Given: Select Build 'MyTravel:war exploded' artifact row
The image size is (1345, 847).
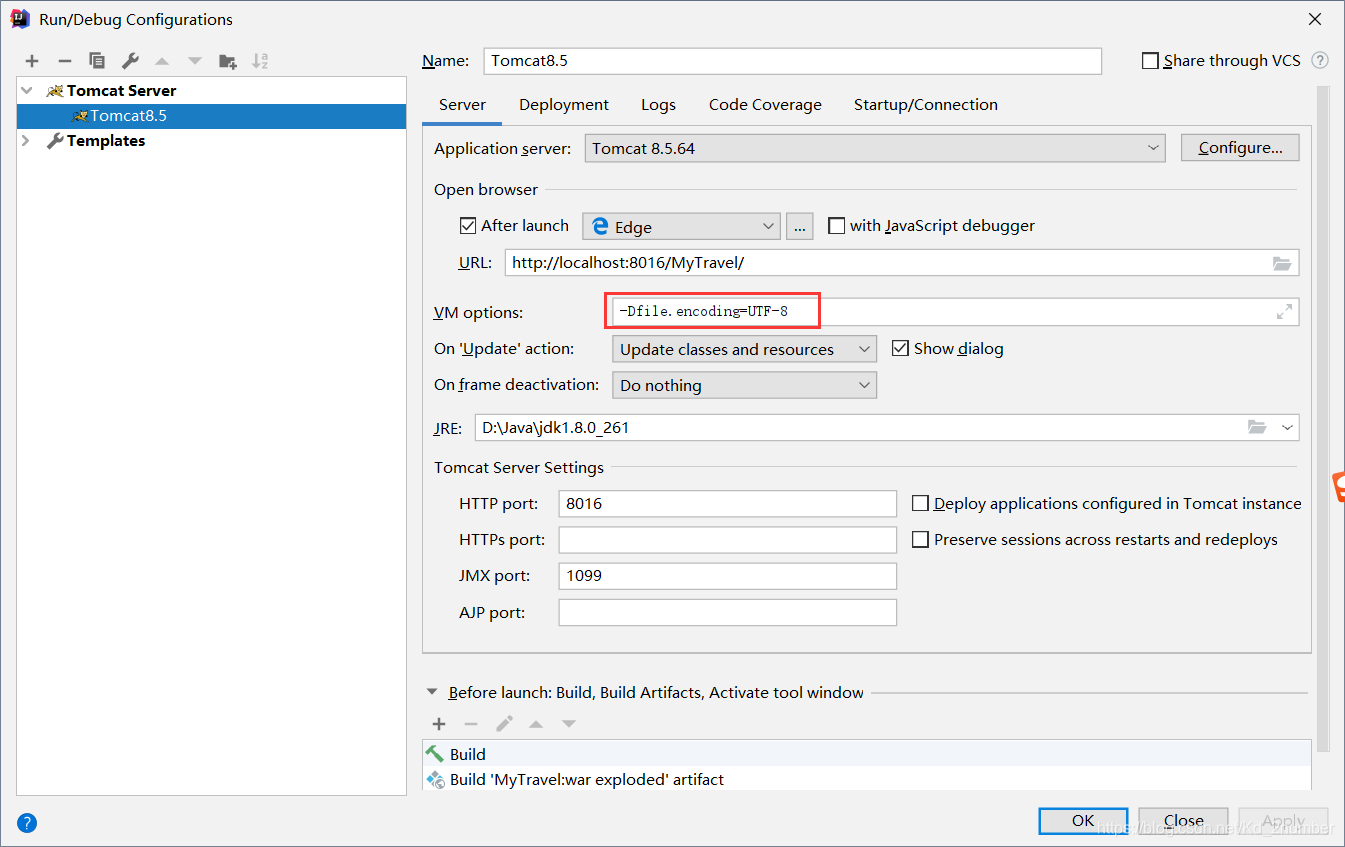Looking at the screenshot, I should 867,779.
